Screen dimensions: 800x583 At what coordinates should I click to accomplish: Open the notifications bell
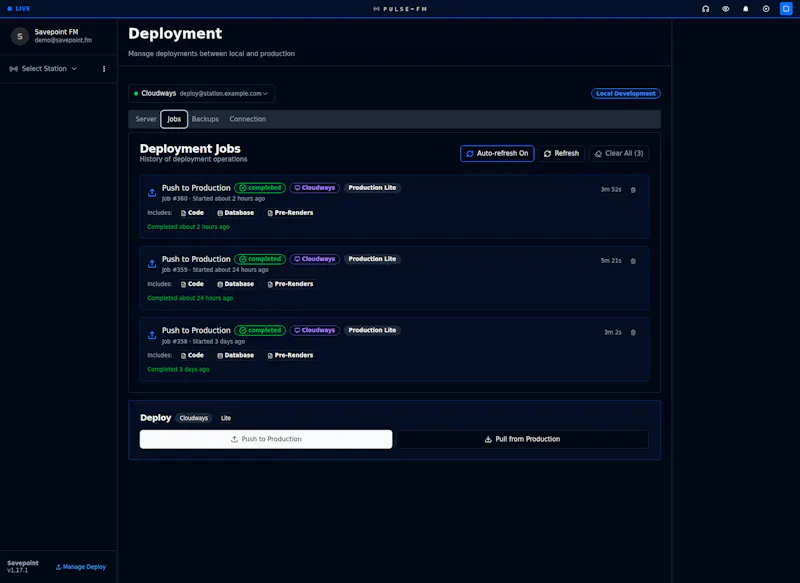(745, 9)
